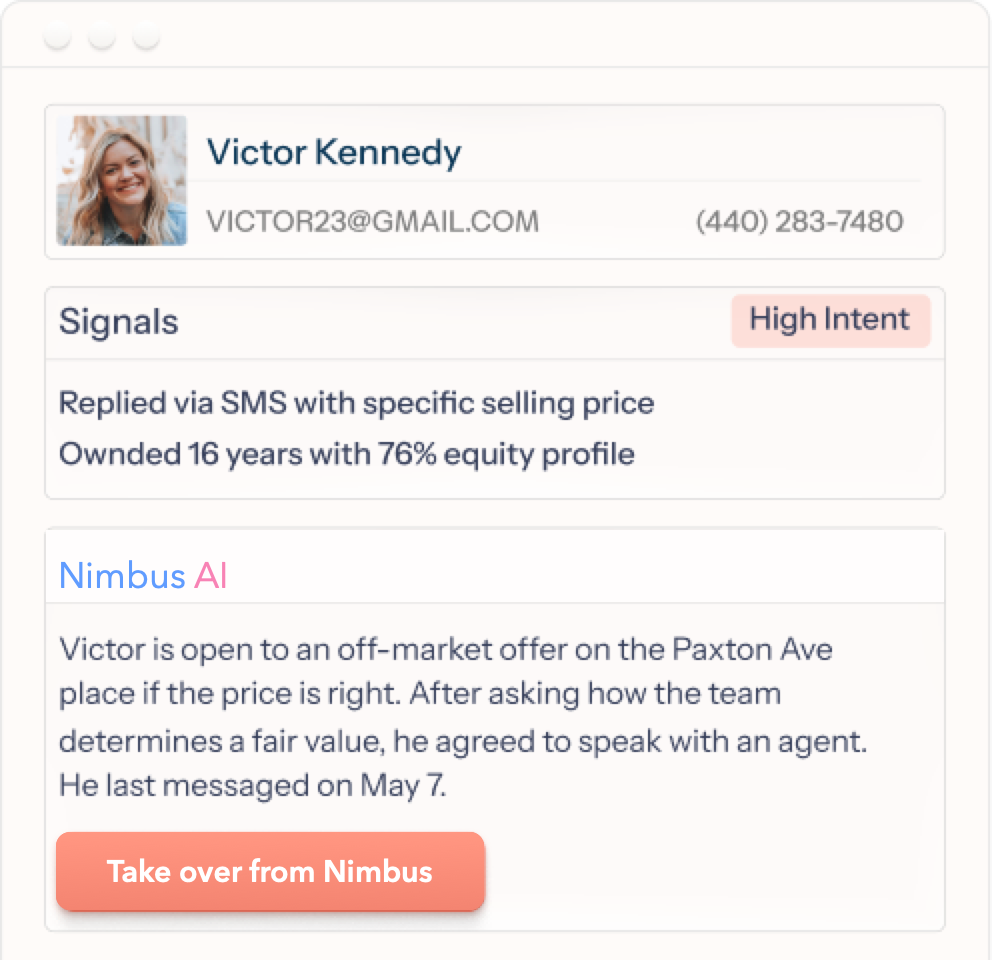
Task: Click the summary line starting Victor is open
Action: (445, 649)
